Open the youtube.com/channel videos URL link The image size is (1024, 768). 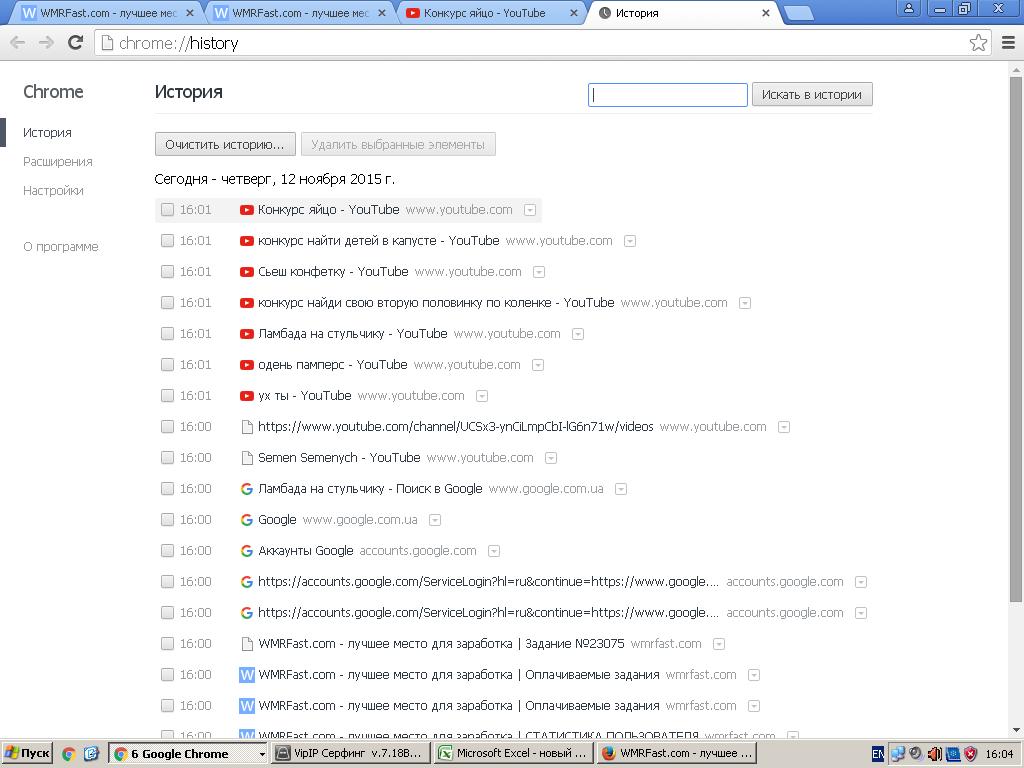point(456,426)
